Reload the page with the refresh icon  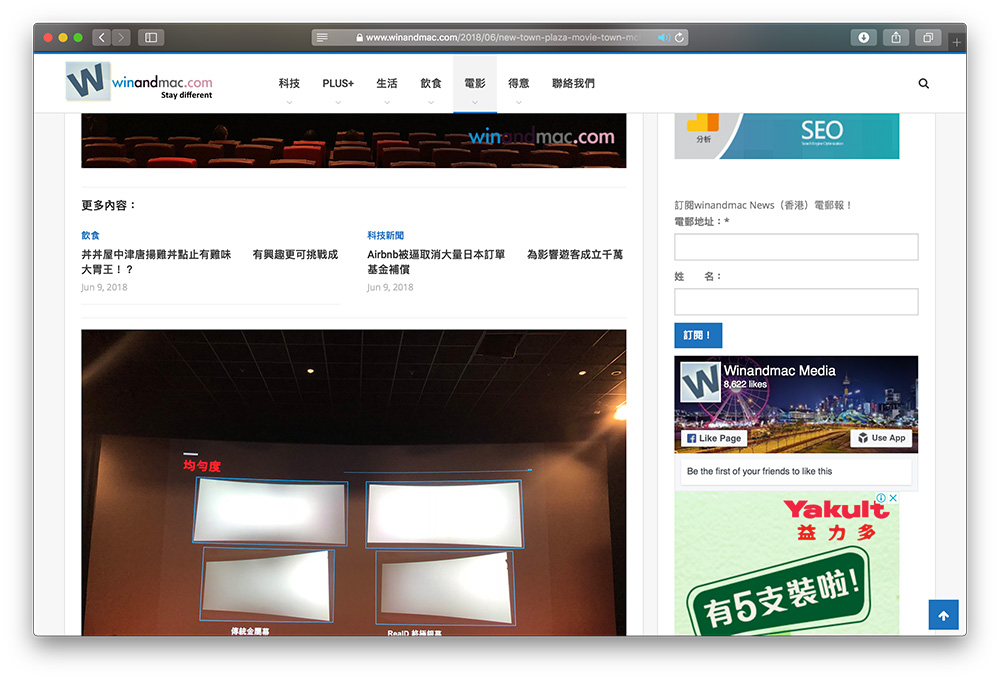click(680, 37)
